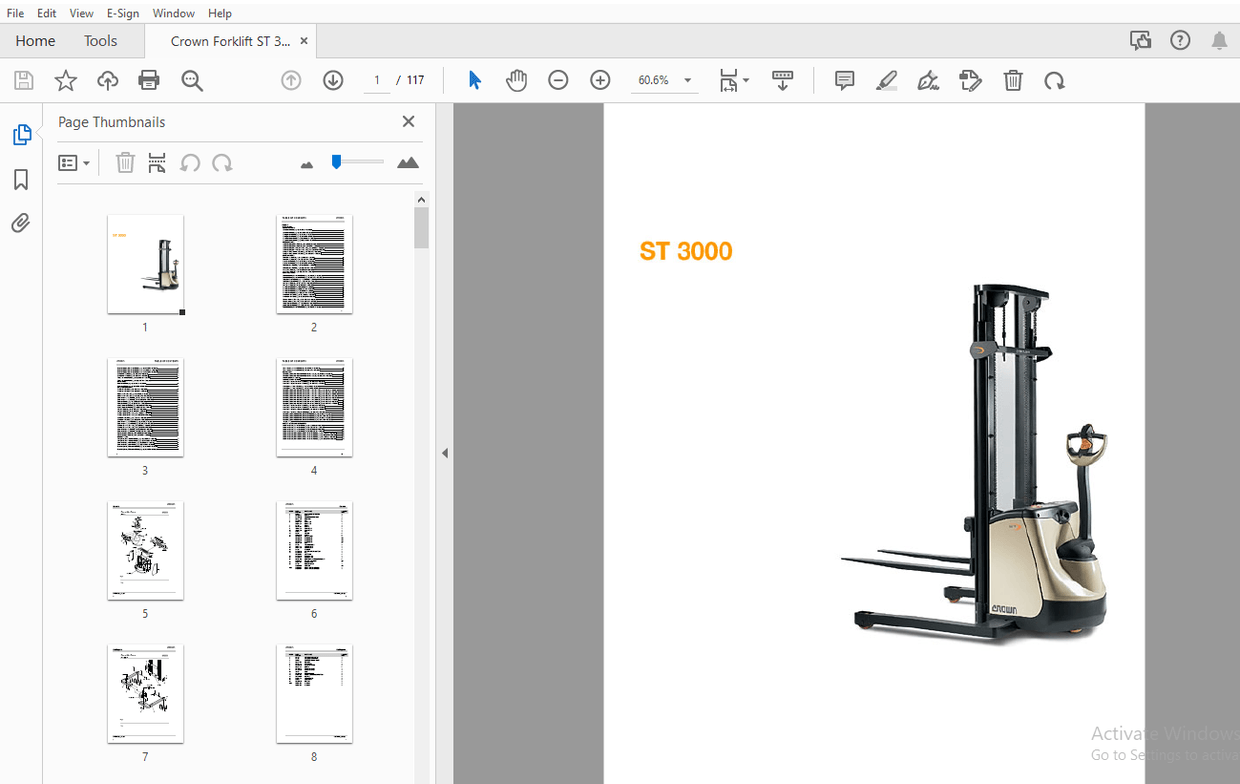Viewport: 1240px width, 784px height.
Task: Enable the Selection tool
Action: point(474,80)
